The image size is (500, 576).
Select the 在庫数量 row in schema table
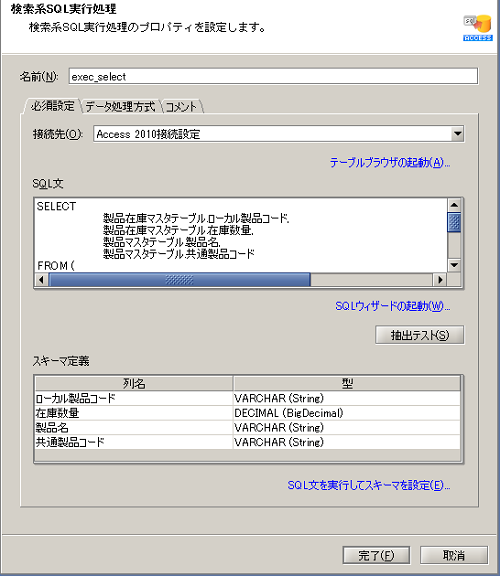(247, 413)
